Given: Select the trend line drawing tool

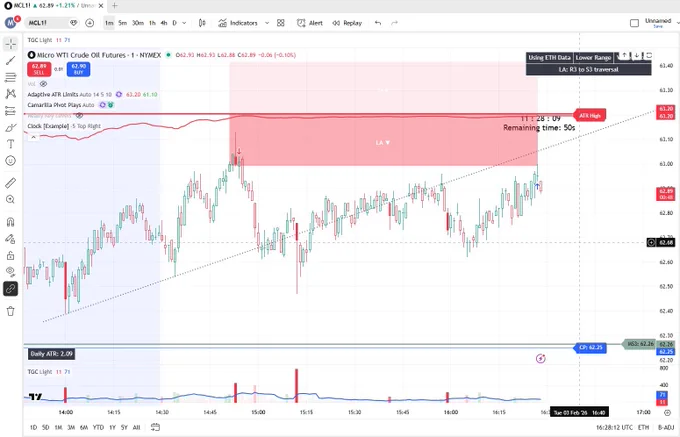Looking at the screenshot, I should [11, 61].
